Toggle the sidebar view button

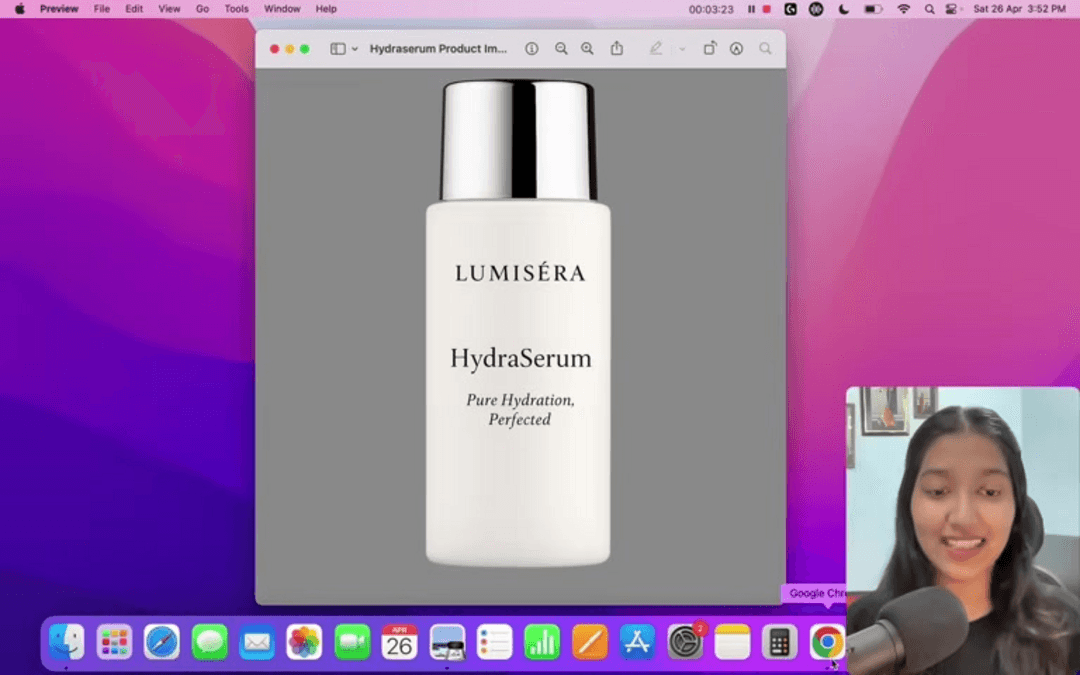click(x=337, y=49)
